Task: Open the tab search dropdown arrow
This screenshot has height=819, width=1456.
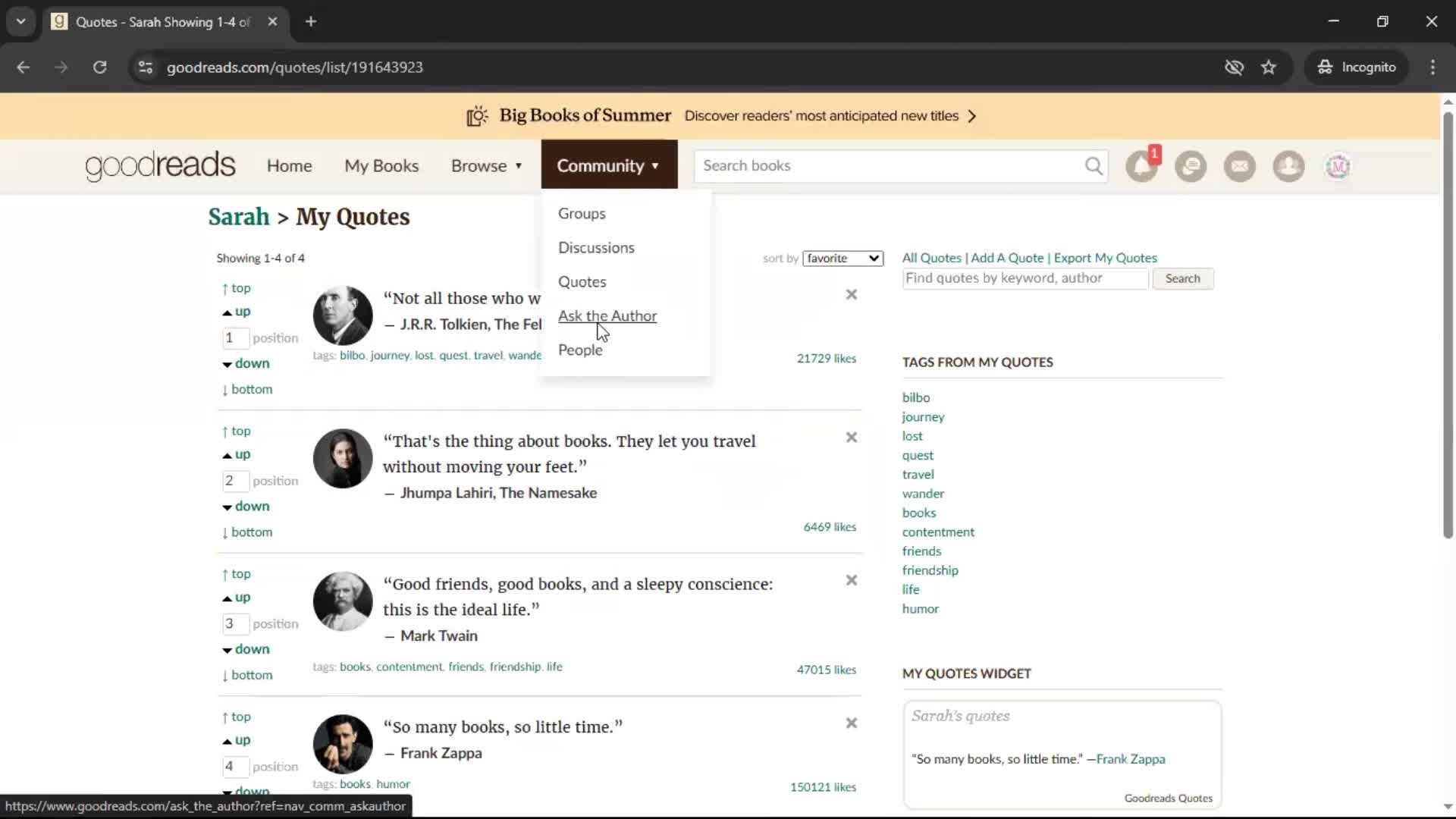Action: click(x=20, y=21)
